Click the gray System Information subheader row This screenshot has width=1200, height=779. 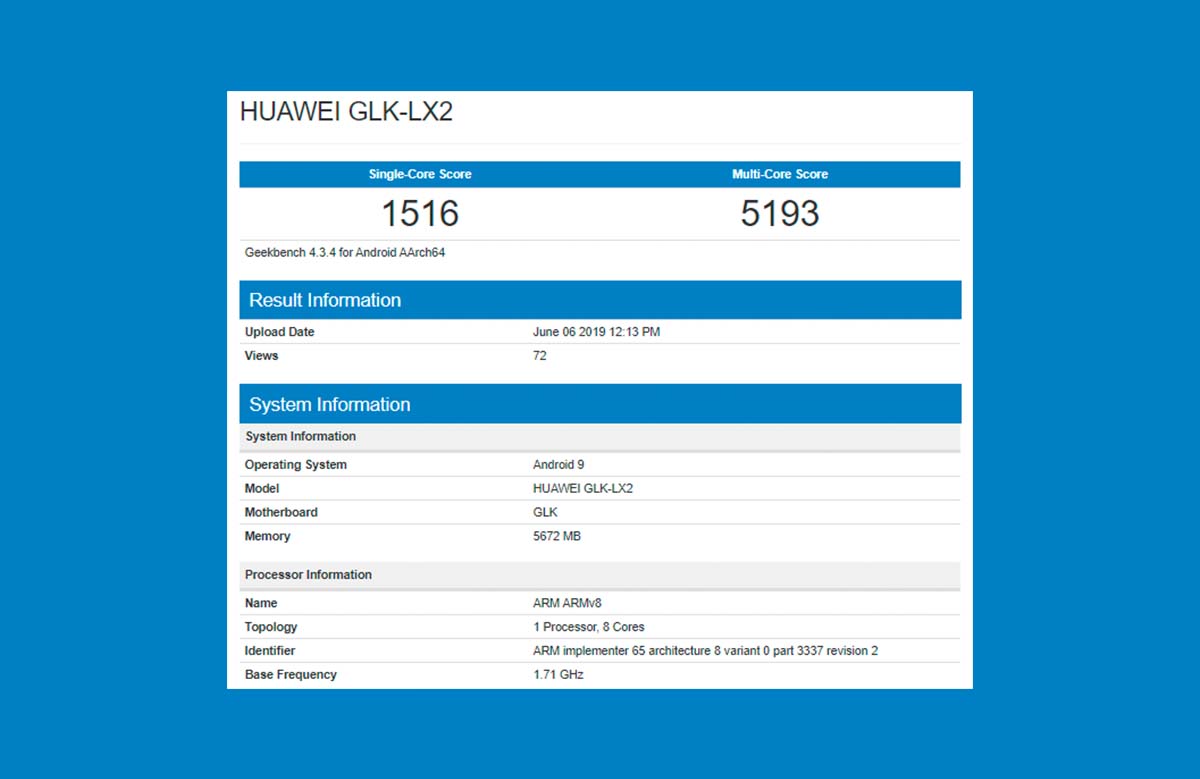(x=600, y=437)
